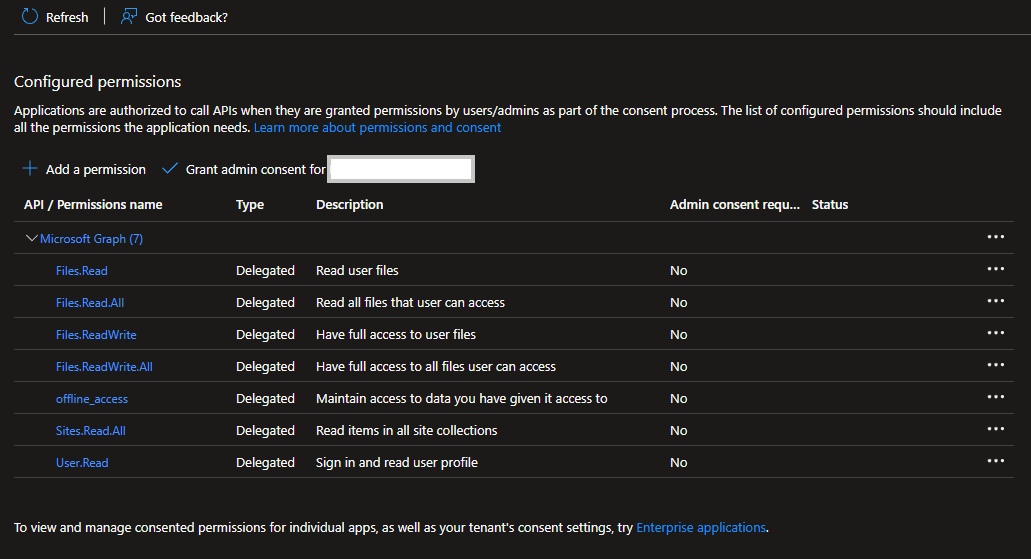Open the User.Read permission link
The image size is (1031, 559).
coord(82,463)
